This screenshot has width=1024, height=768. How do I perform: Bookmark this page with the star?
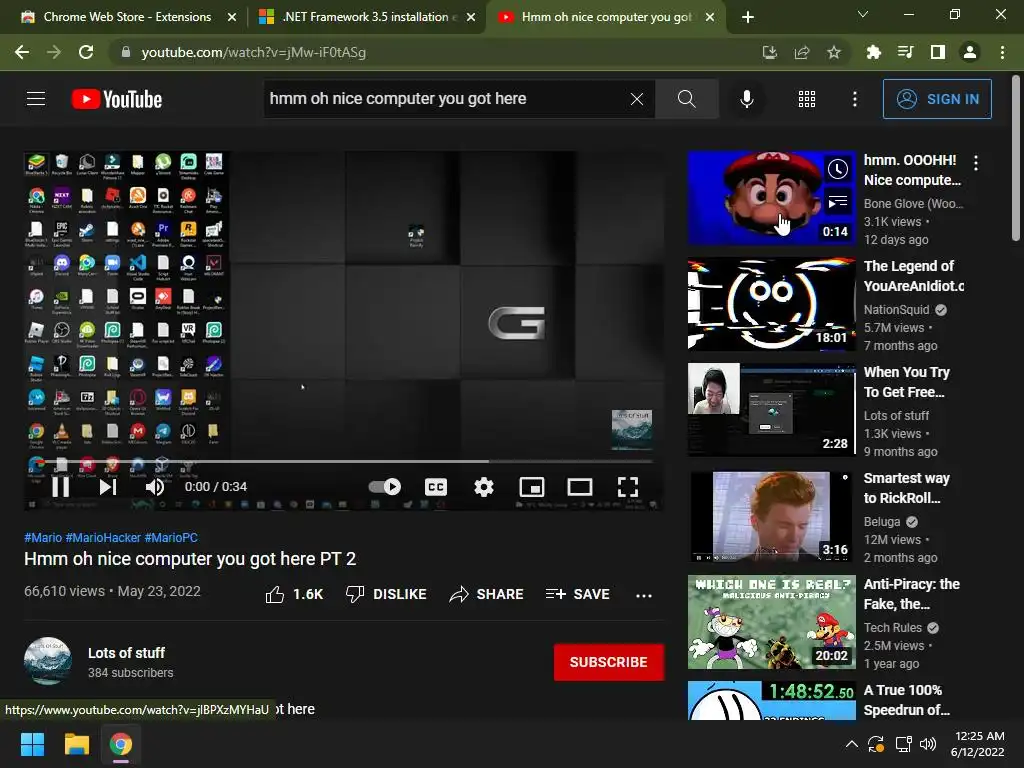click(834, 52)
